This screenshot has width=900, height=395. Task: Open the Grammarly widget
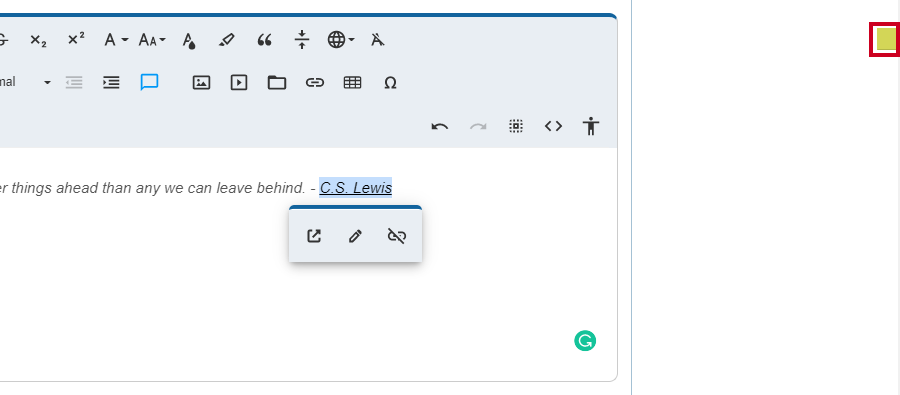coord(585,341)
